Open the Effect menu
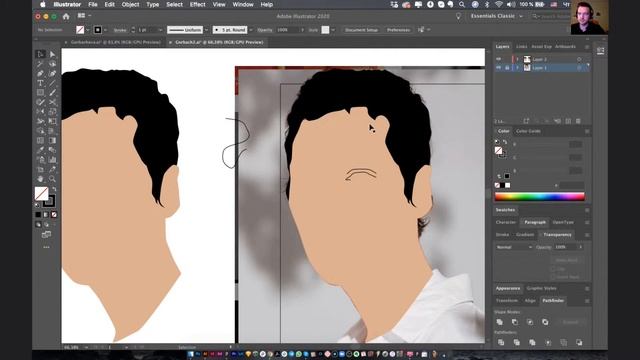 click(198, 4)
